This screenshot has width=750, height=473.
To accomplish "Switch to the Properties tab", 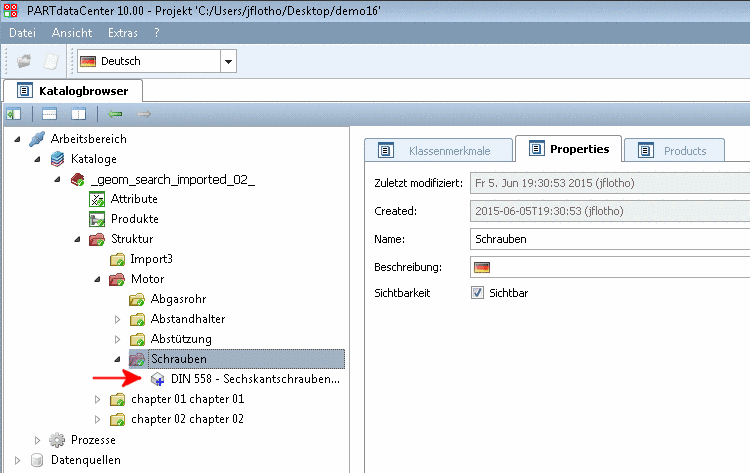I will pyautogui.click(x=569, y=149).
